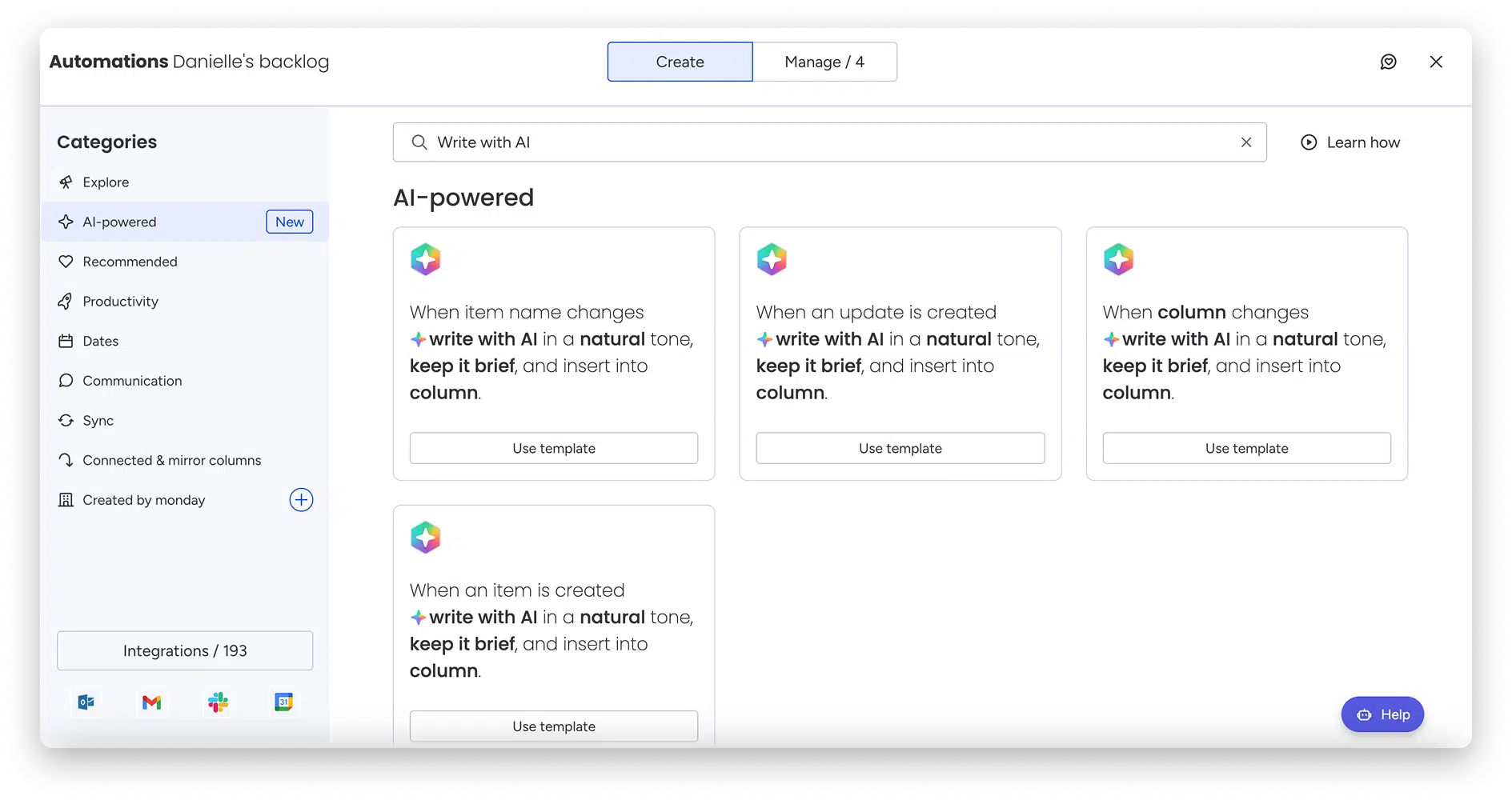Choose the Productivity category
The width and height of the screenshot is (1512, 800).
120,302
